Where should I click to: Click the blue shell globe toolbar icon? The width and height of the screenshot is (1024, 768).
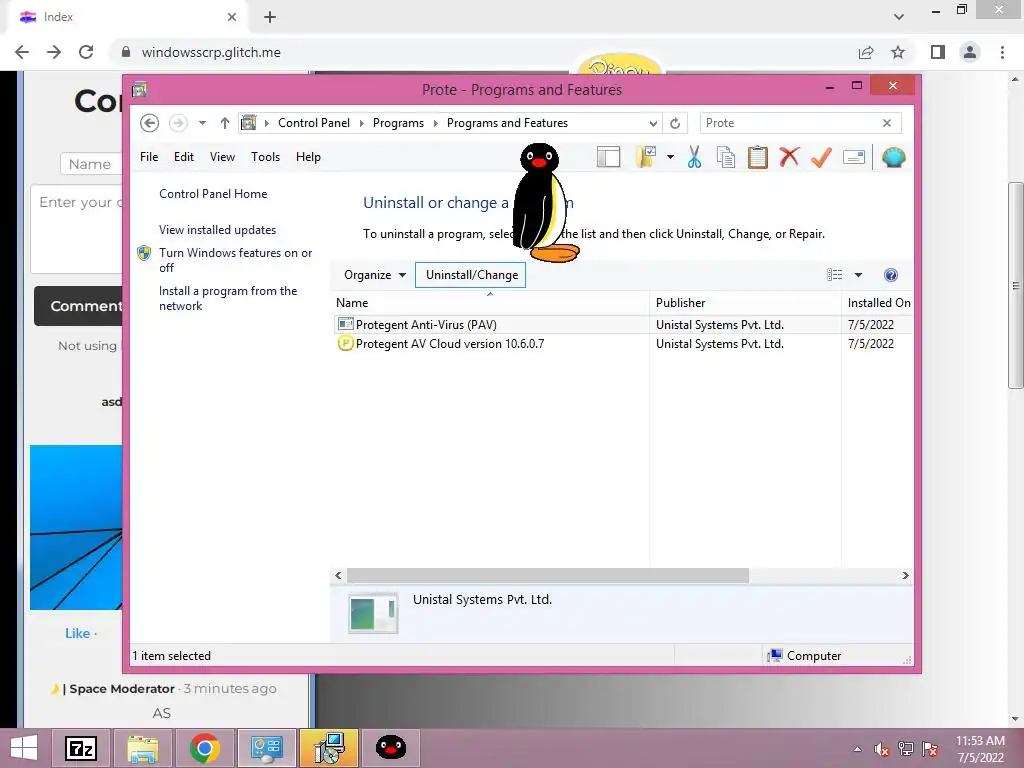893,157
